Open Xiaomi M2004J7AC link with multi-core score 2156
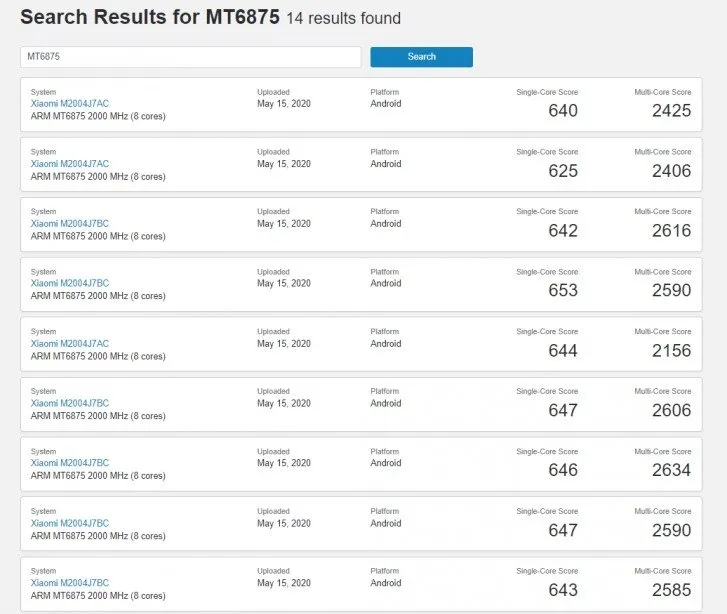Viewport: 727px width, 614px height. [70, 344]
